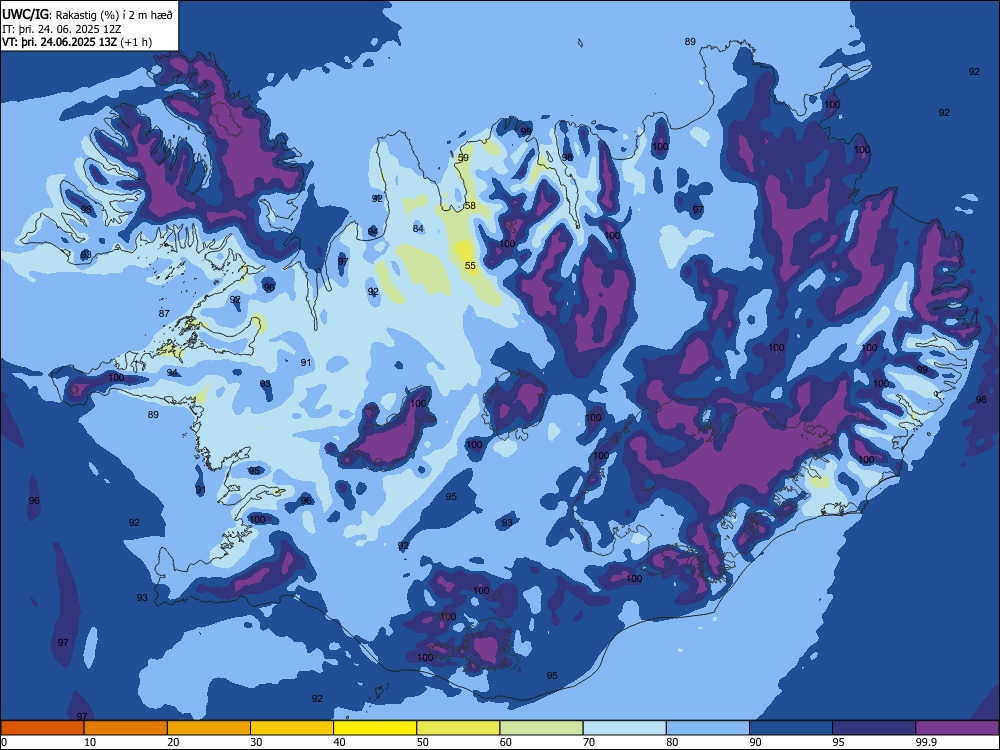Click the '58' humidity value on the map
Viewport: 1000px width, 750px height.
click(x=470, y=205)
